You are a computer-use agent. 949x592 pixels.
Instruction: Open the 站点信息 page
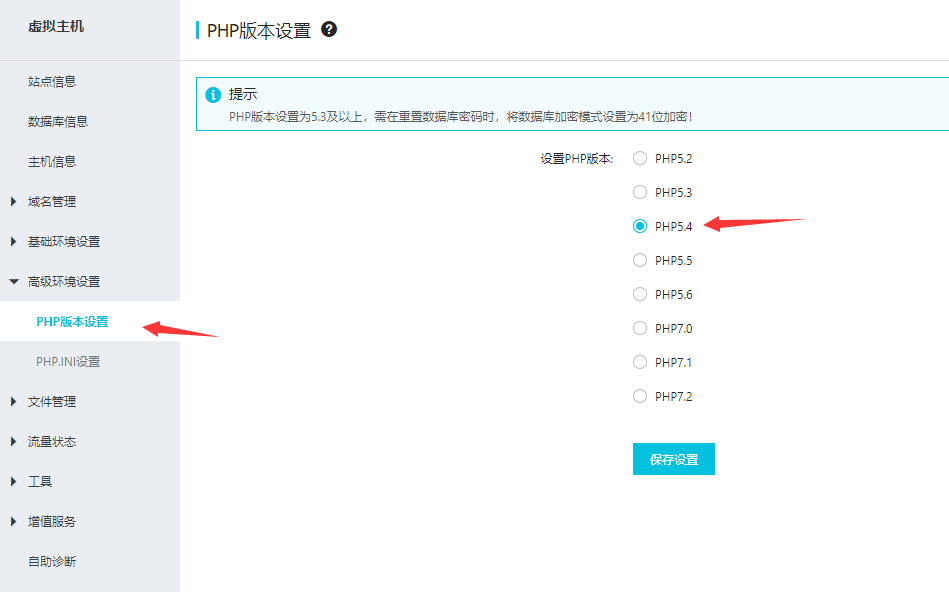[x=52, y=82]
